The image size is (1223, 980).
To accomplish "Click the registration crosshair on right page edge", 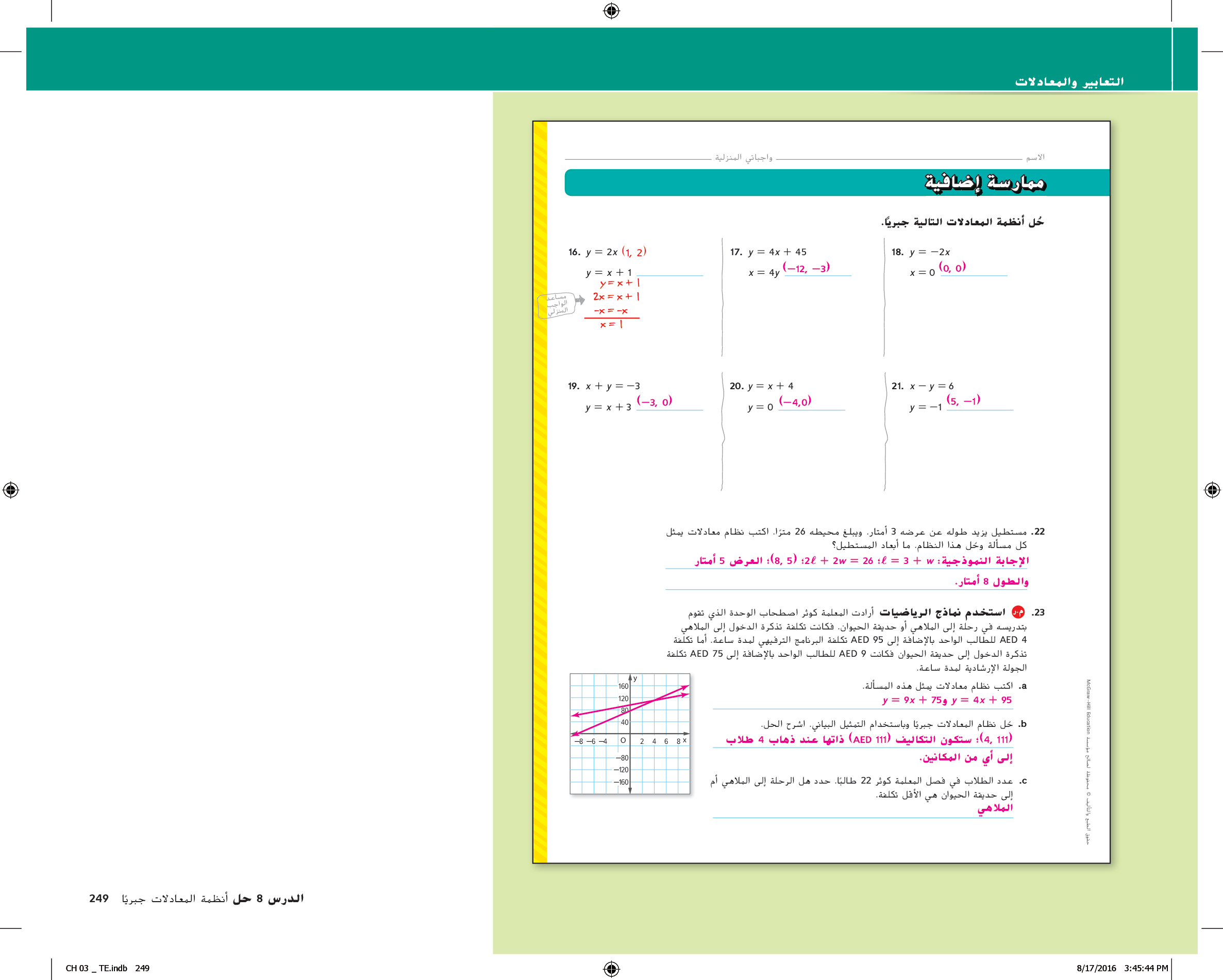I will coord(1212,490).
